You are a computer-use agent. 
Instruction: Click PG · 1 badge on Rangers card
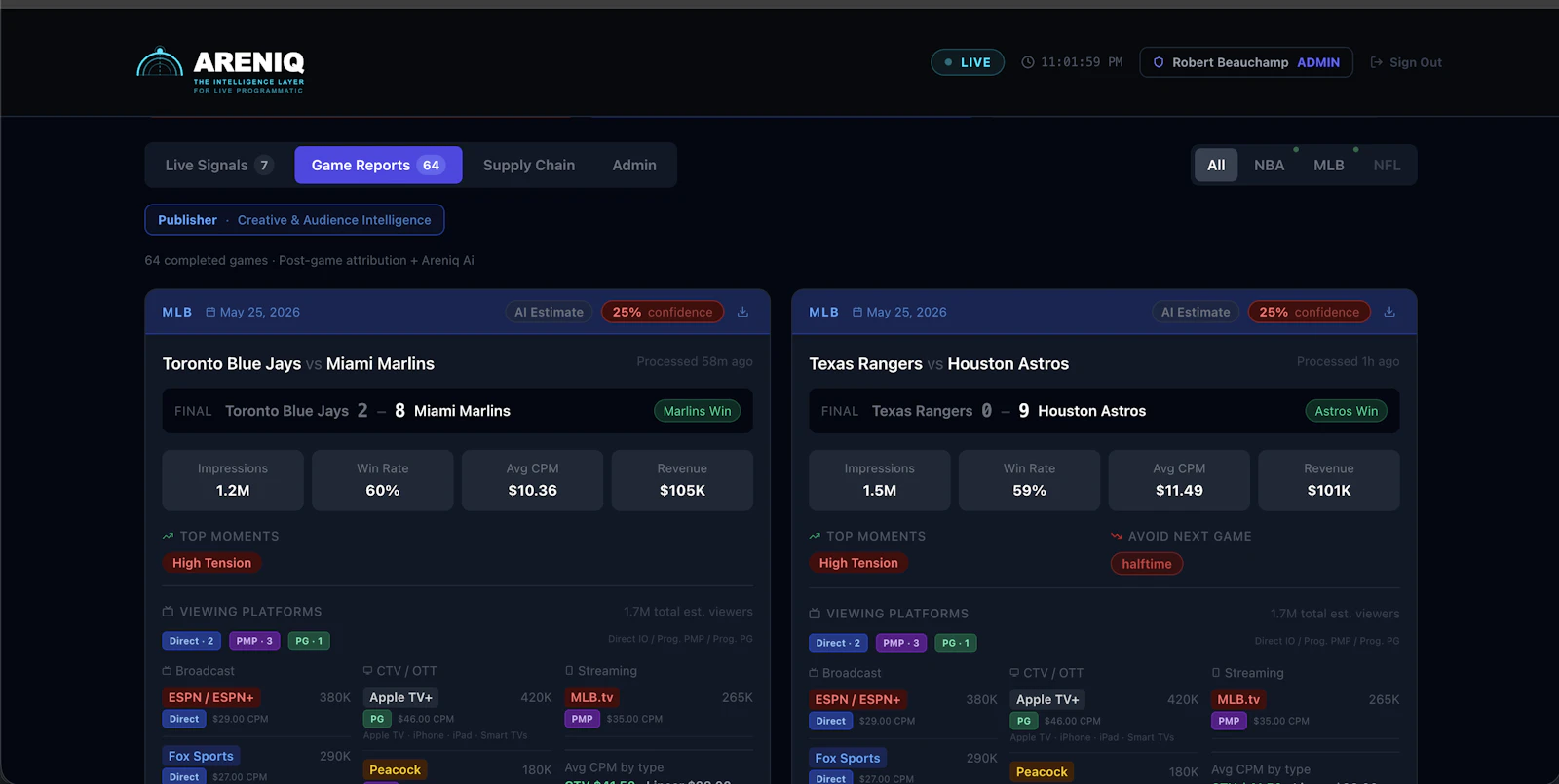tap(956, 643)
